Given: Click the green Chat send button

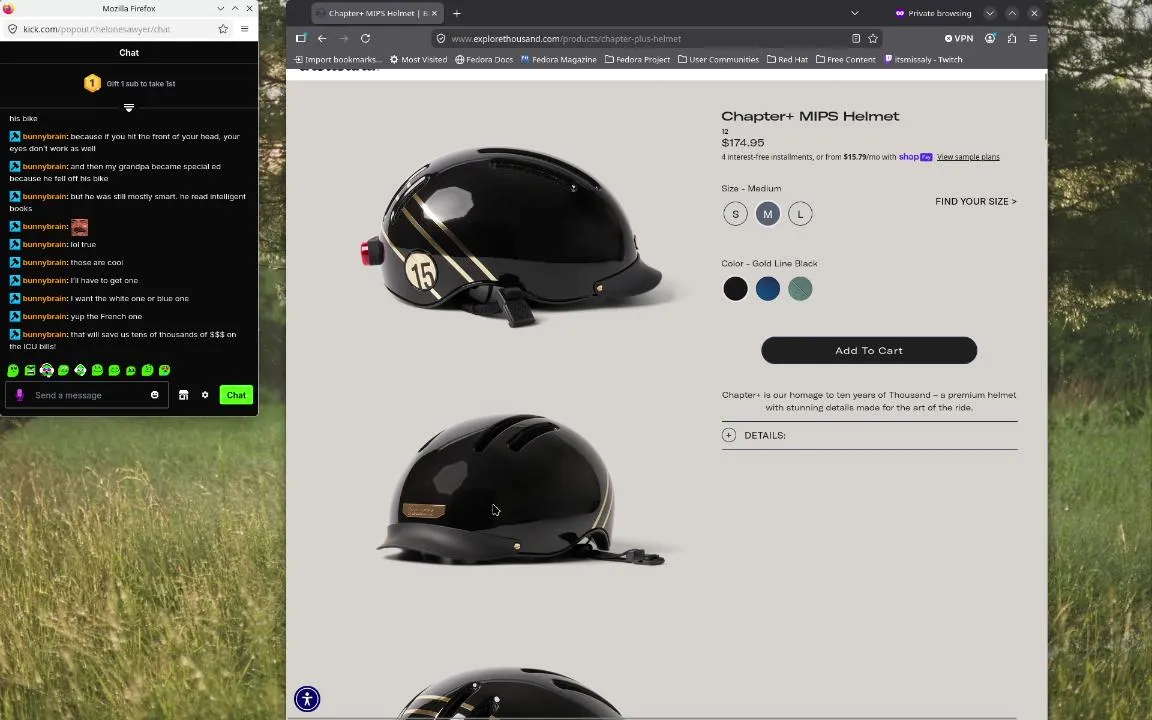Looking at the screenshot, I should (236, 395).
